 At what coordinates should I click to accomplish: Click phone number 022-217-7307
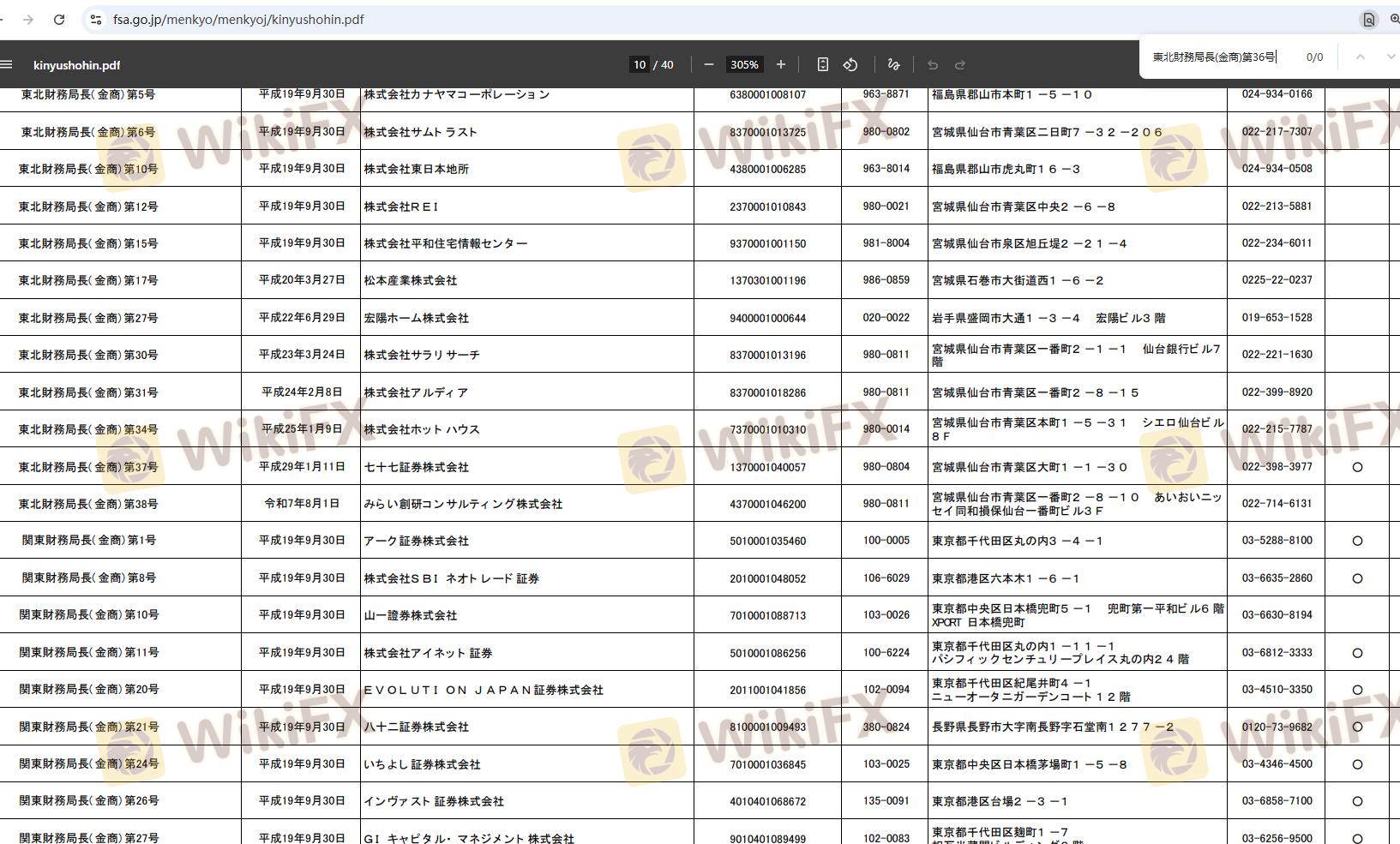click(x=1277, y=132)
